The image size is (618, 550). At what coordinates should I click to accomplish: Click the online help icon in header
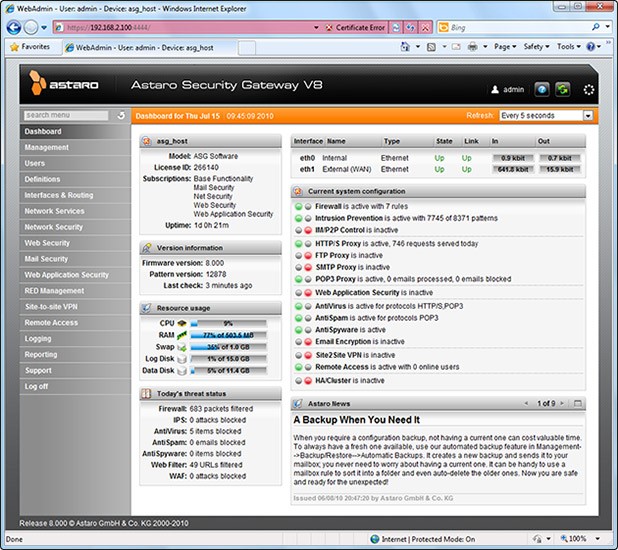click(x=542, y=89)
